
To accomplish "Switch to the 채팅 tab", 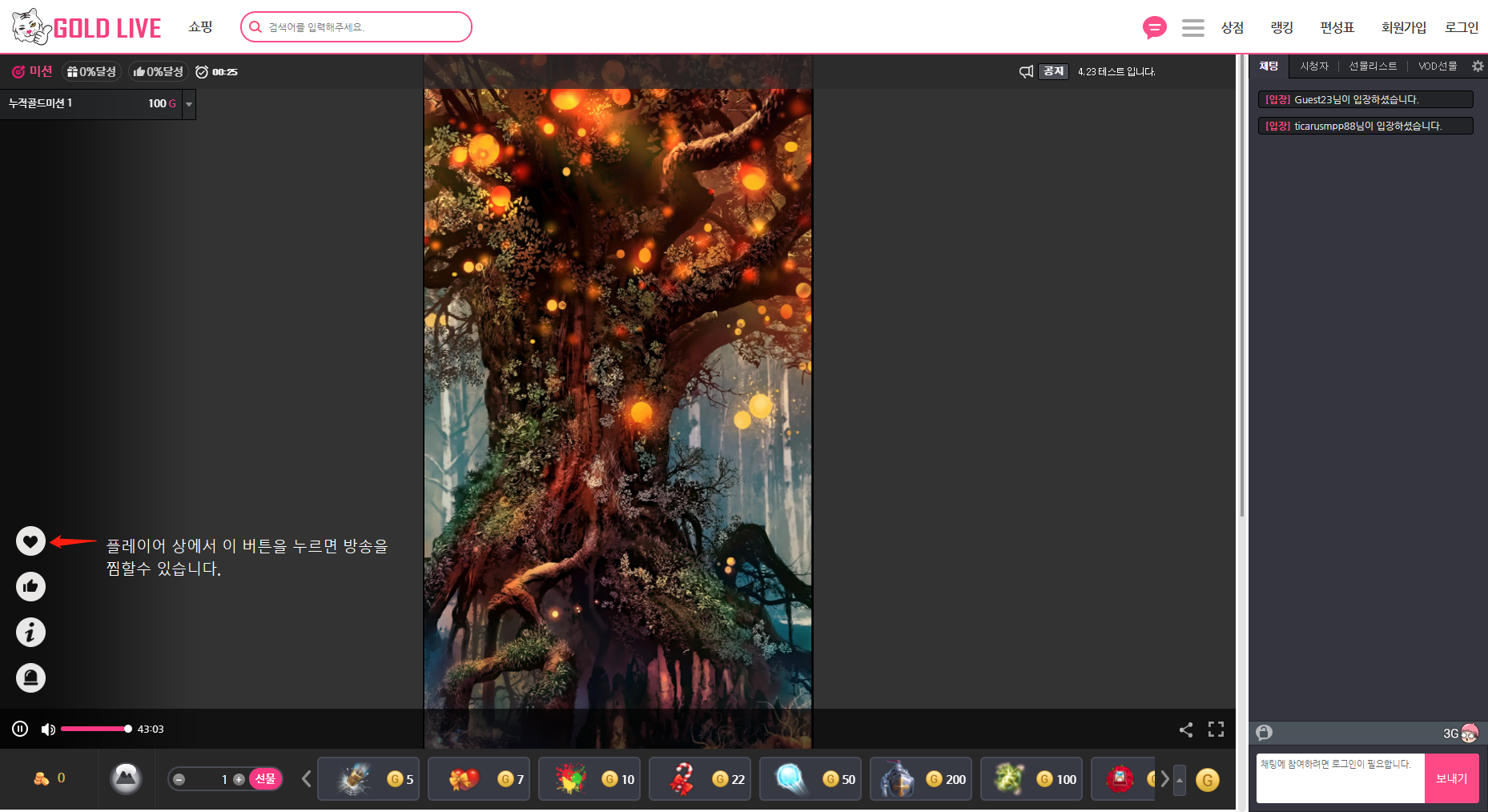I will (x=1269, y=66).
